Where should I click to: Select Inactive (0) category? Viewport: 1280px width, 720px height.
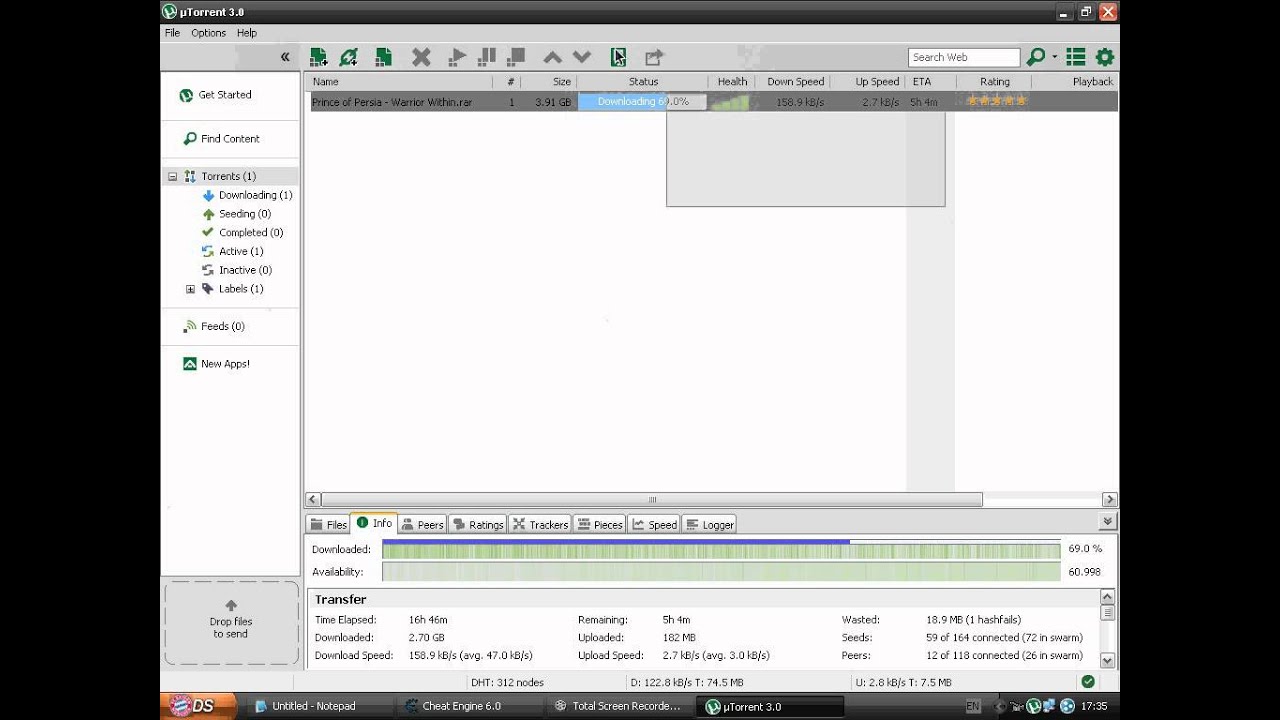(236, 270)
